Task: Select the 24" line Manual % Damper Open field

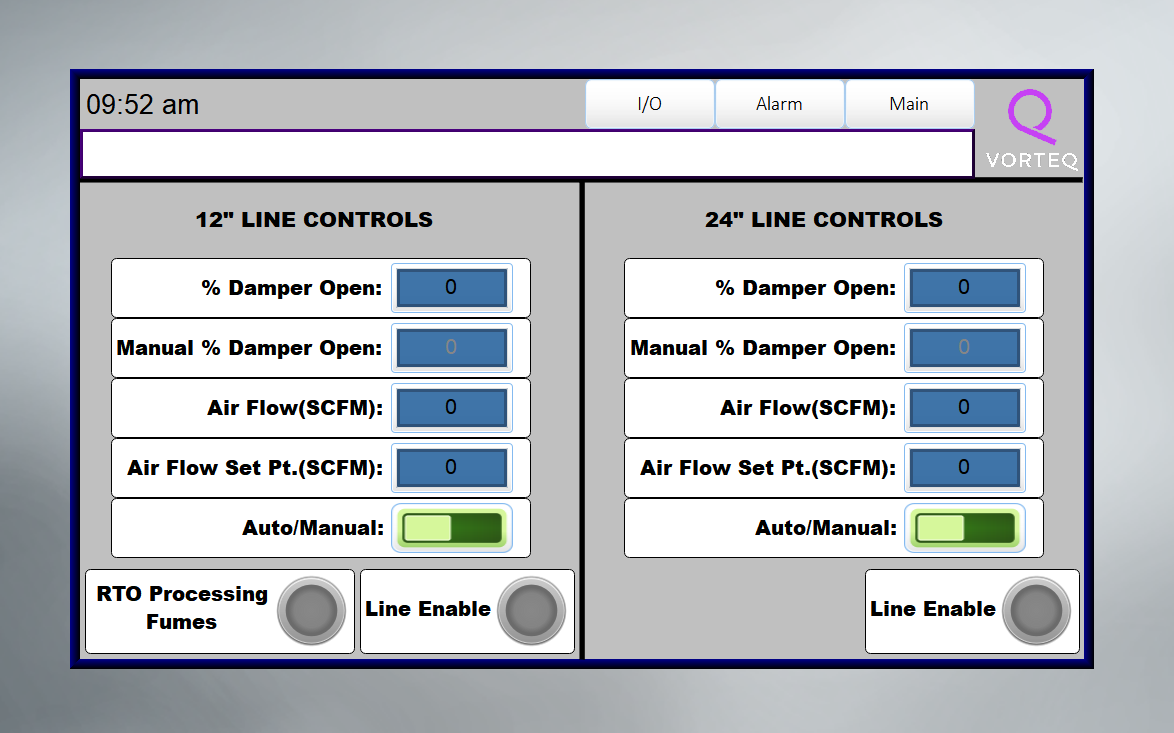Action: click(964, 348)
